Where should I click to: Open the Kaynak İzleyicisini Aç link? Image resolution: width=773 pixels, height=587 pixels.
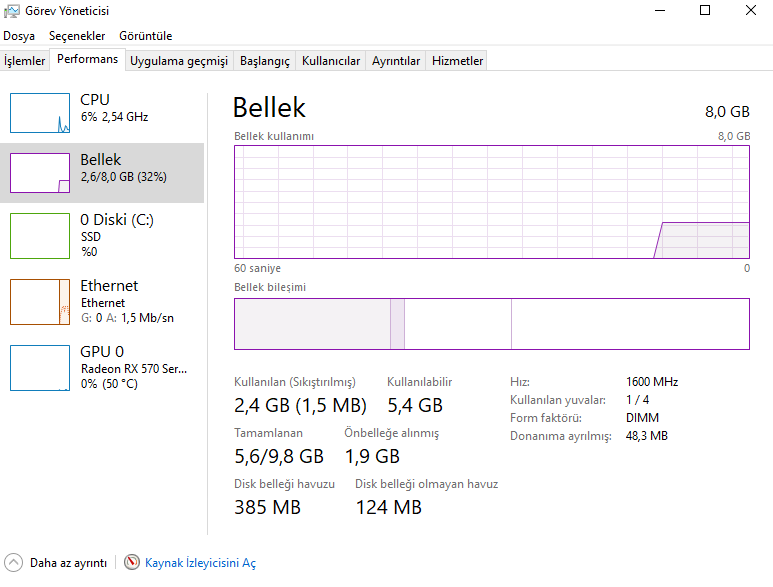pos(200,563)
